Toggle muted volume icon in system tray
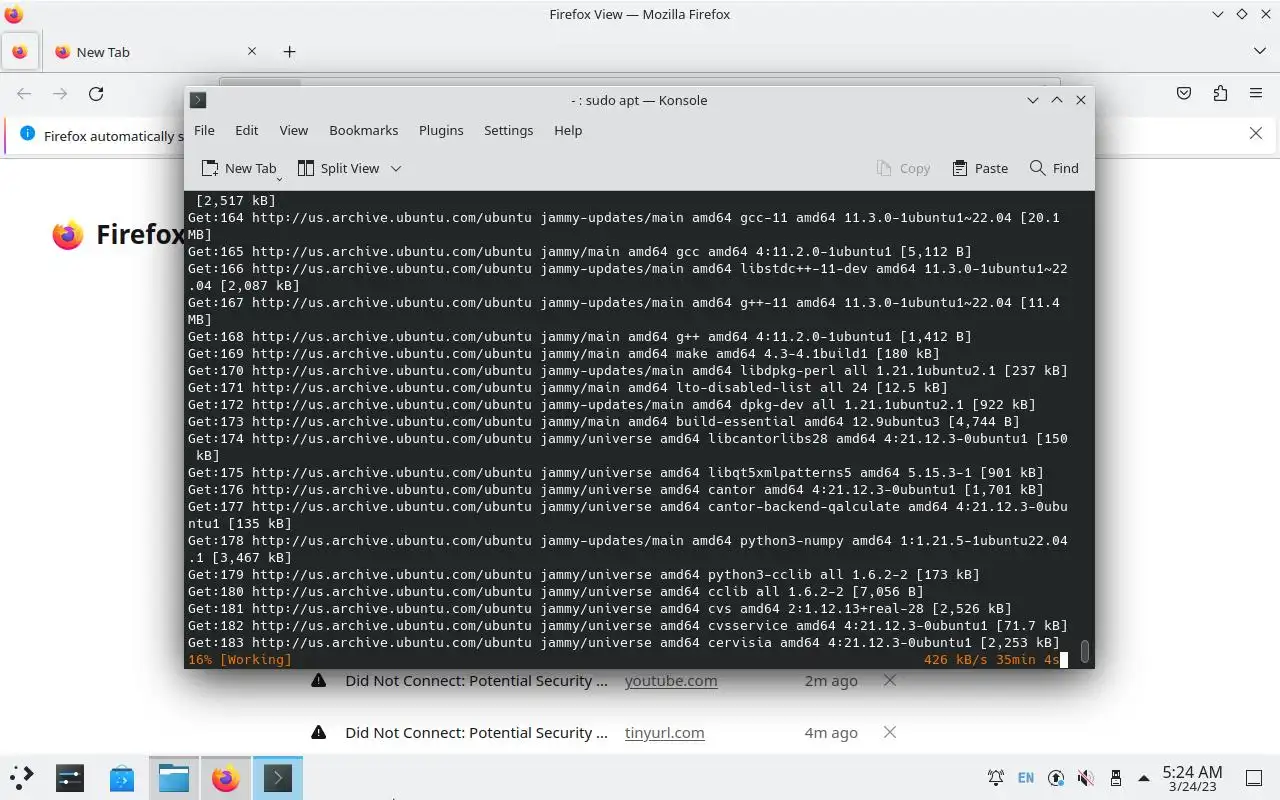The height and width of the screenshot is (800, 1280). pos(1085,777)
